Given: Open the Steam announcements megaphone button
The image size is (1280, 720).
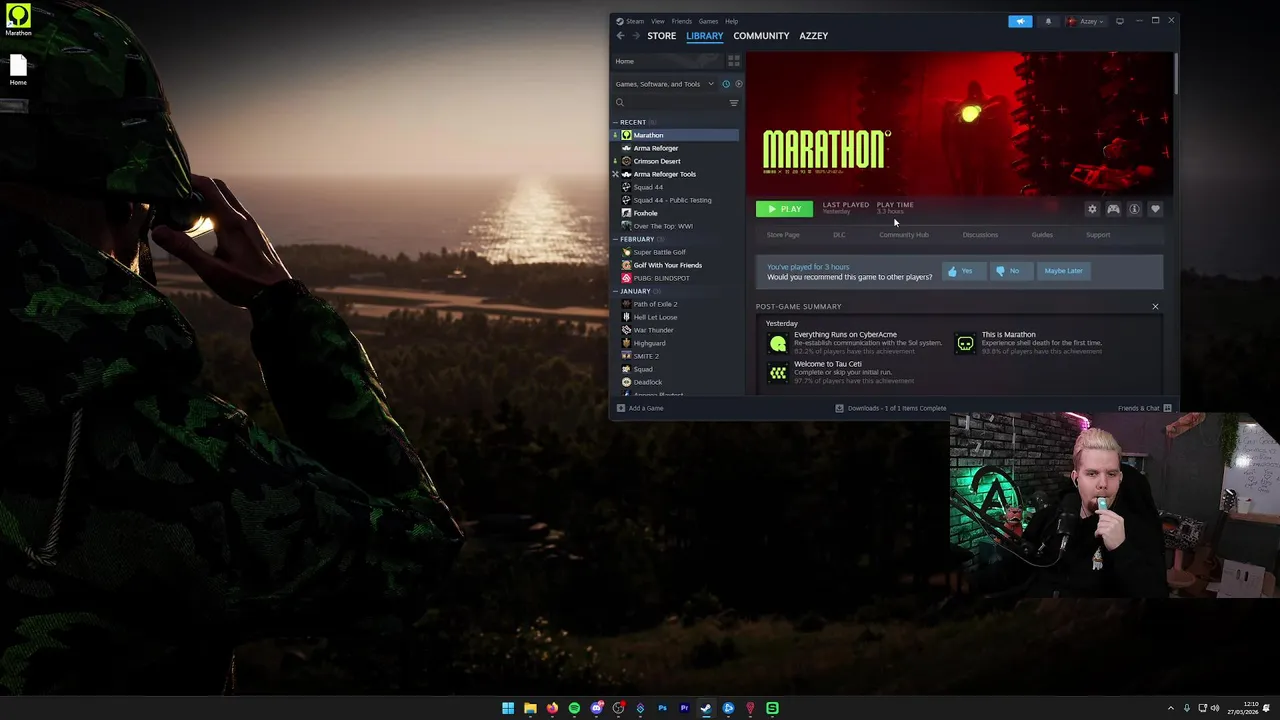Looking at the screenshot, I should click(x=1020, y=21).
